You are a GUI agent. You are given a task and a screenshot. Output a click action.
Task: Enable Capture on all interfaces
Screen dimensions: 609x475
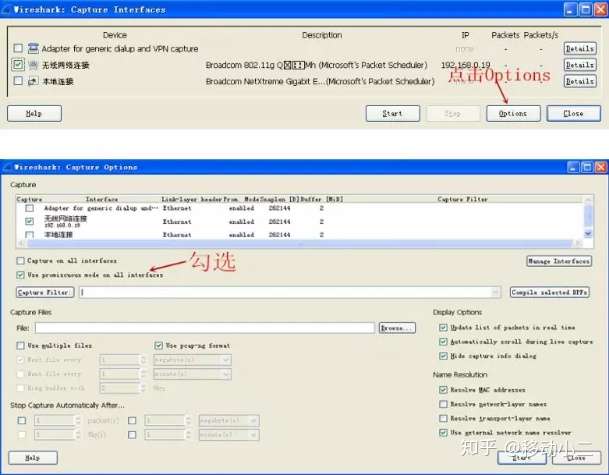21,261
